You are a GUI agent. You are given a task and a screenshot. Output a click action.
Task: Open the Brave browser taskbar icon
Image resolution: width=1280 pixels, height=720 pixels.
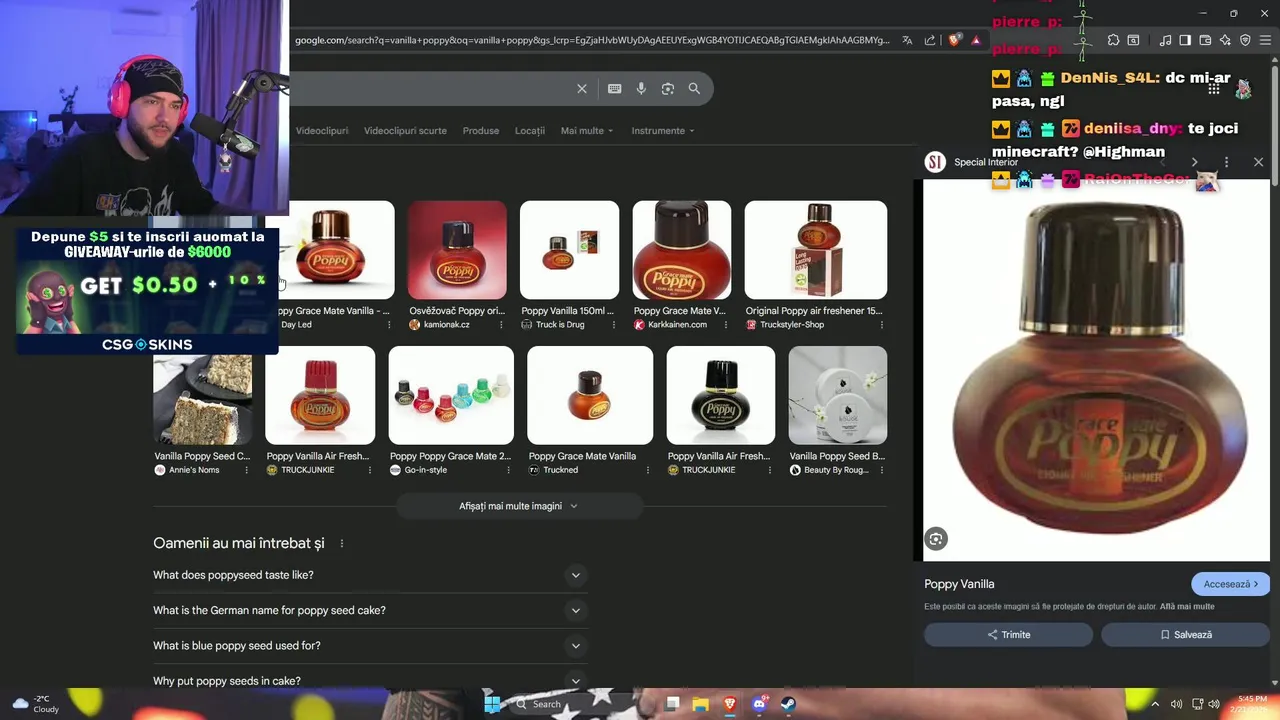point(730,704)
